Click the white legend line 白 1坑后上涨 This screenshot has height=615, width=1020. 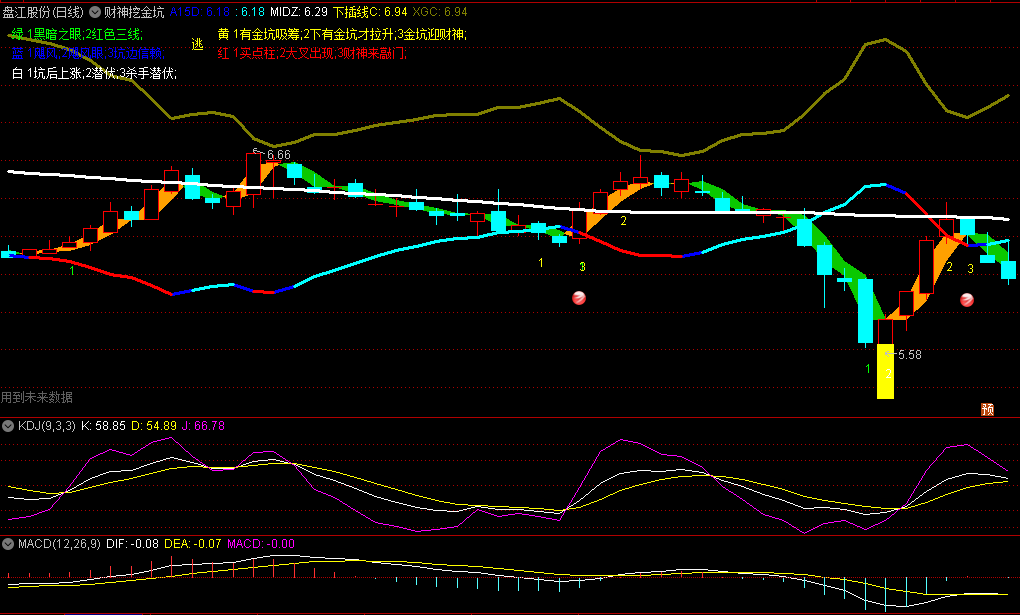pyautogui.click(x=94, y=74)
